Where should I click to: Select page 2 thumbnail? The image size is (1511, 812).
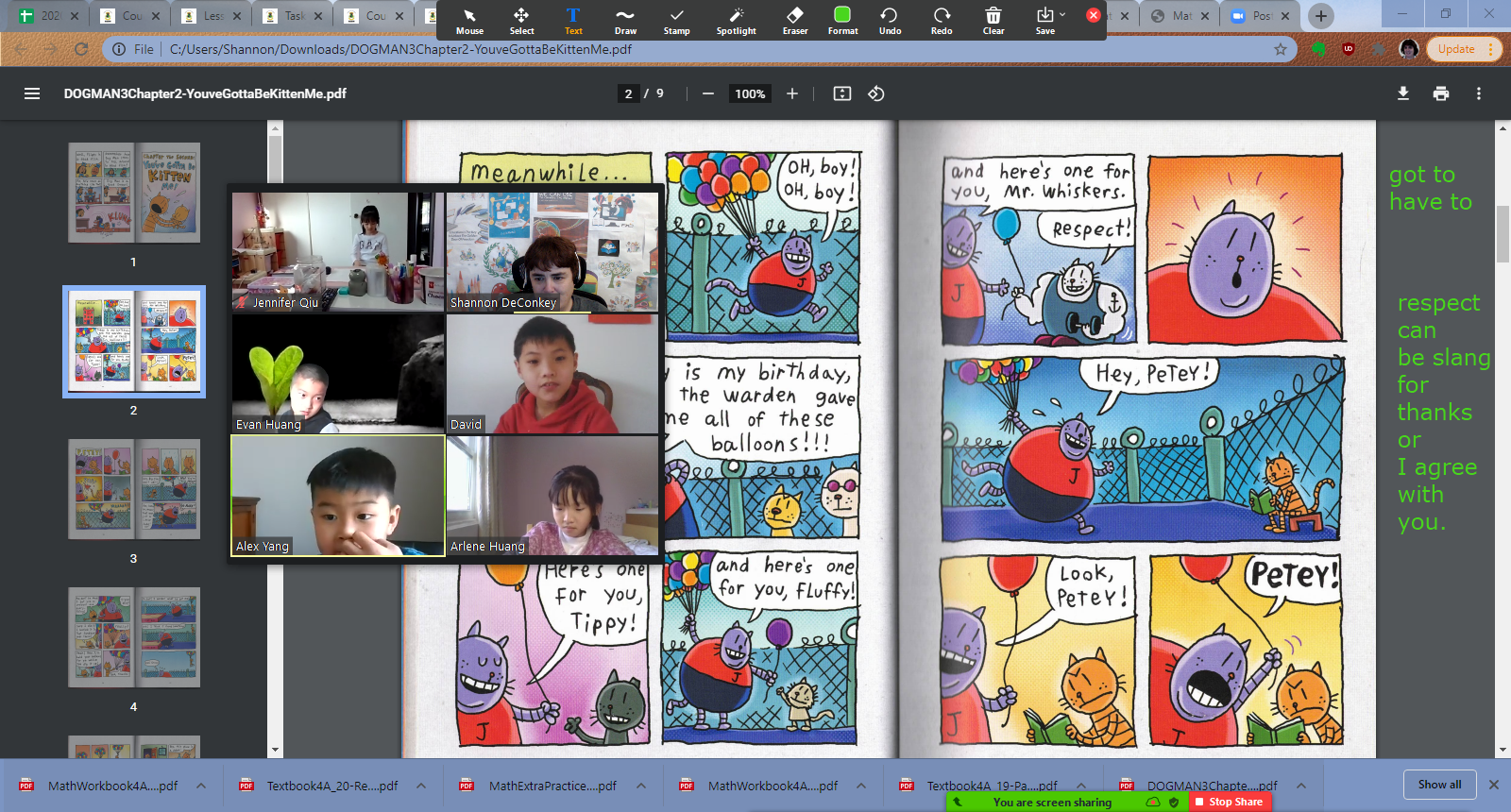point(134,341)
